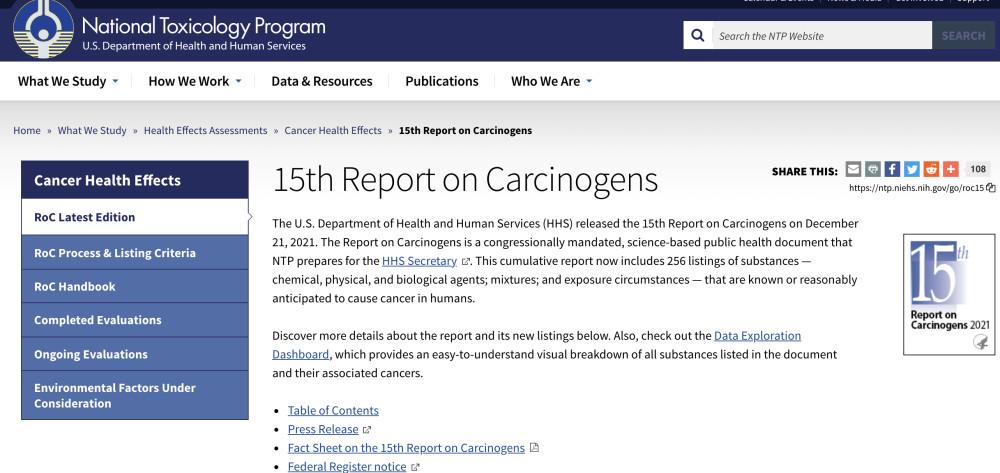
Task: Open Environmental Factors Under Consideration
Action: point(135,395)
